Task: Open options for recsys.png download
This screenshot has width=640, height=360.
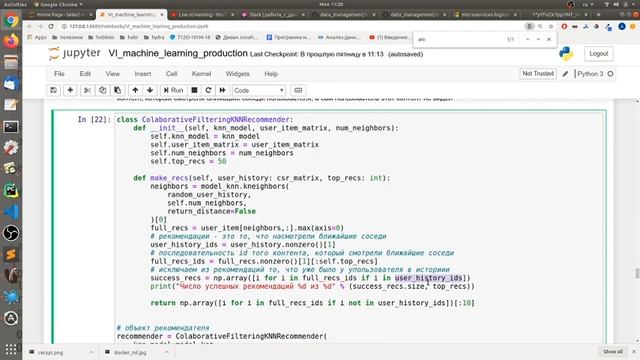Action: [x=91, y=352]
